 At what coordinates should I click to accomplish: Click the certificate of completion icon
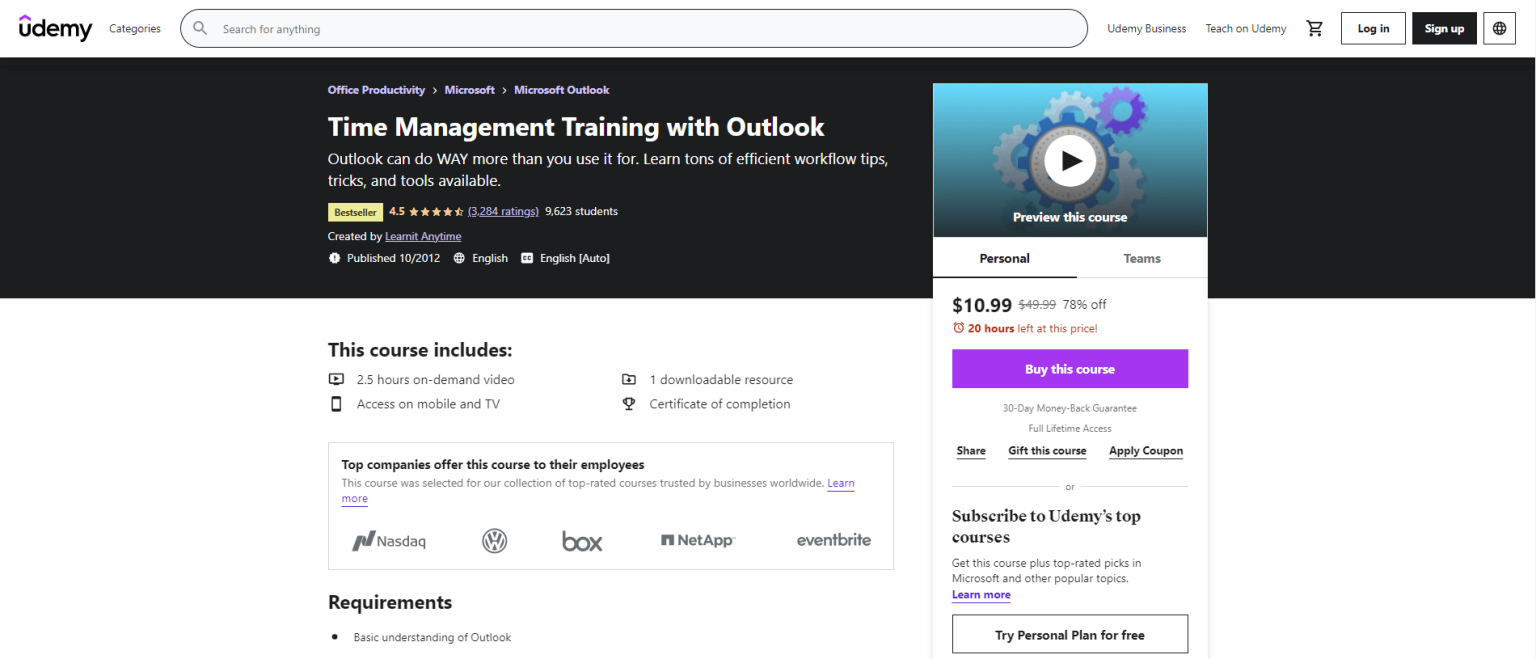click(629, 403)
